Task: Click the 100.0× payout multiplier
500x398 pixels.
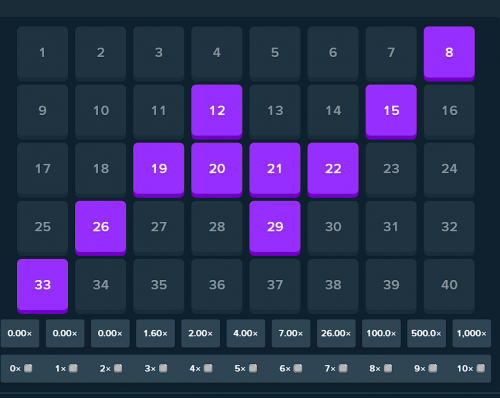Action: 381,333
